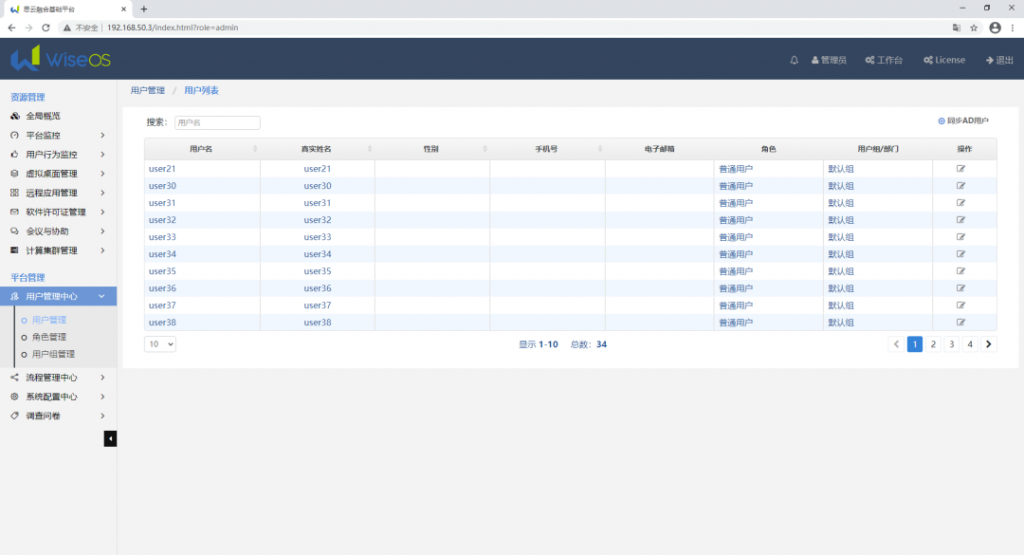Viewport: 1024px width, 555px height.
Task: Click the notification bell icon
Action: tap(794, 60)
